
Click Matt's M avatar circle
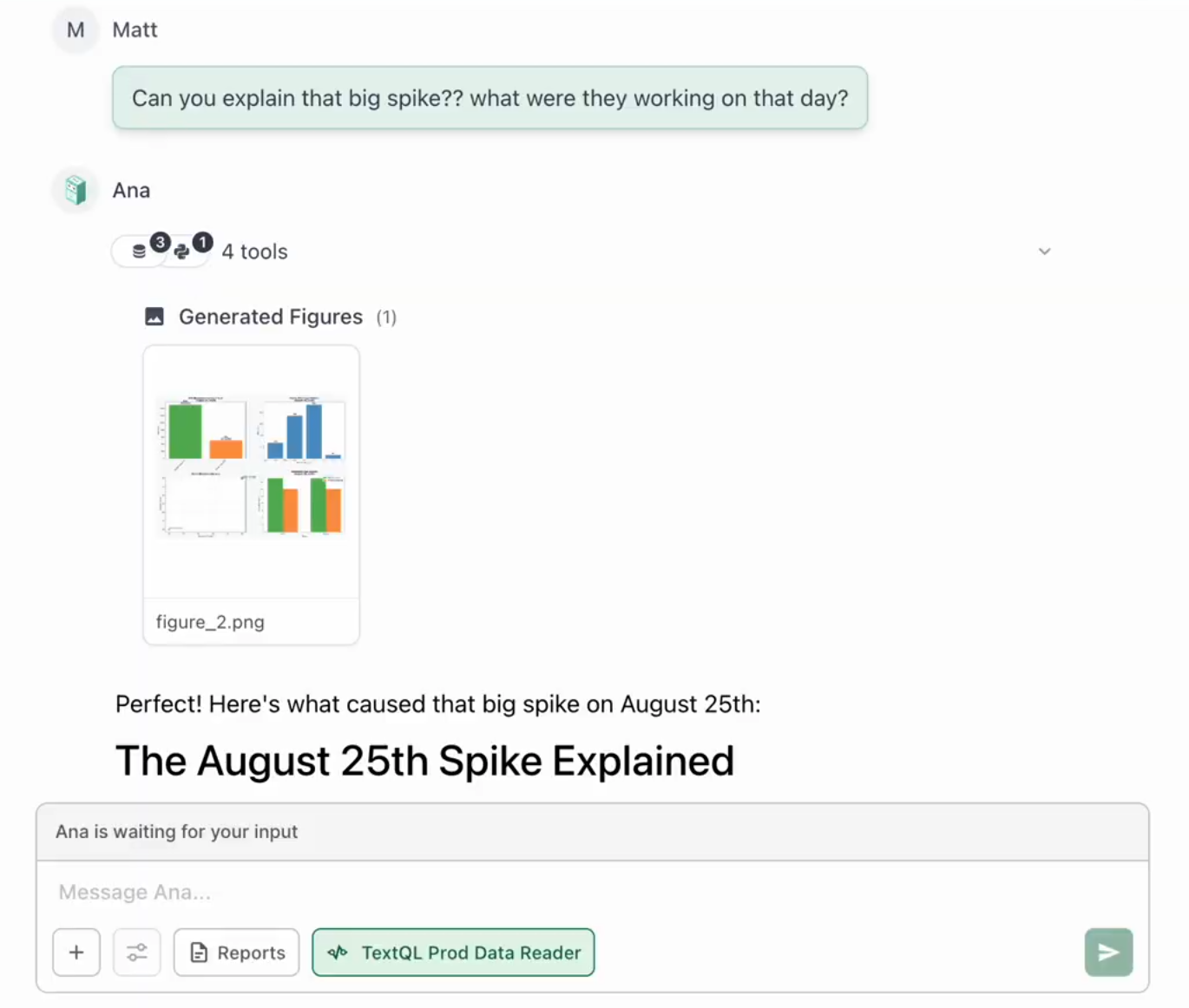point(76,30)
